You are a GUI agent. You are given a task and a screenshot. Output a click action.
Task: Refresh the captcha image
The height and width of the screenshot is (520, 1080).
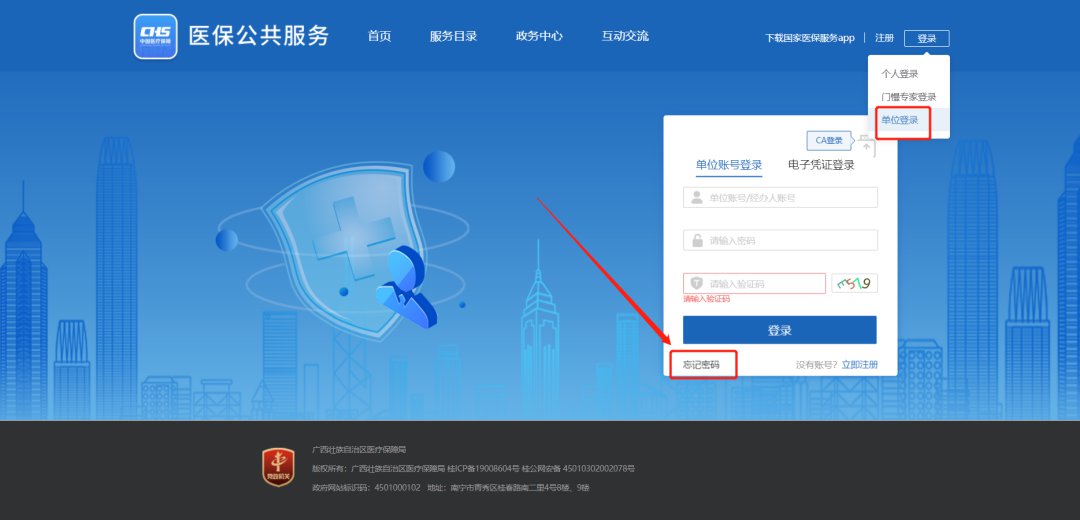[854, 284]
